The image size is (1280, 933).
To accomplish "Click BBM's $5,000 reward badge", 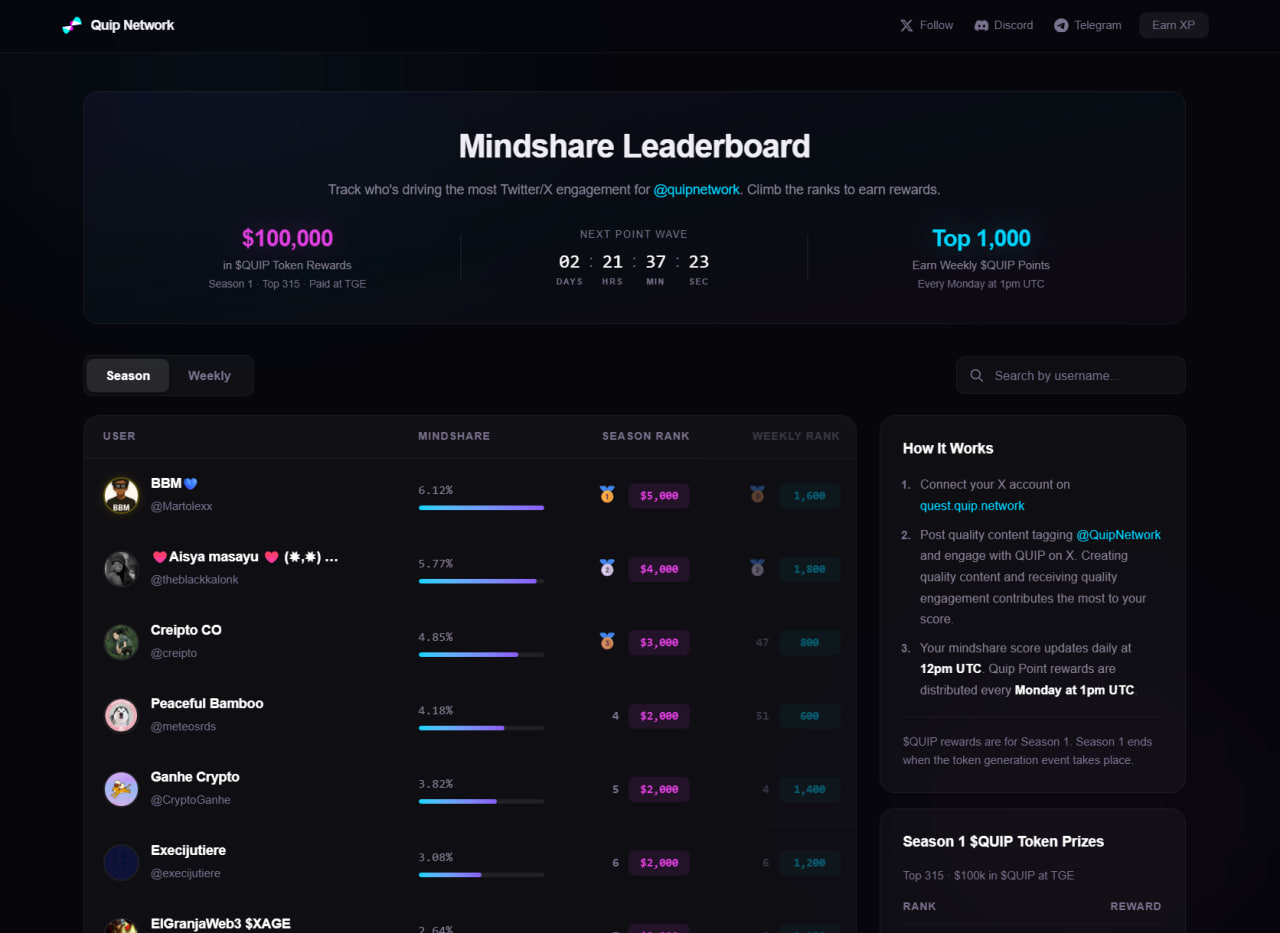I will [x=659, y=496].
